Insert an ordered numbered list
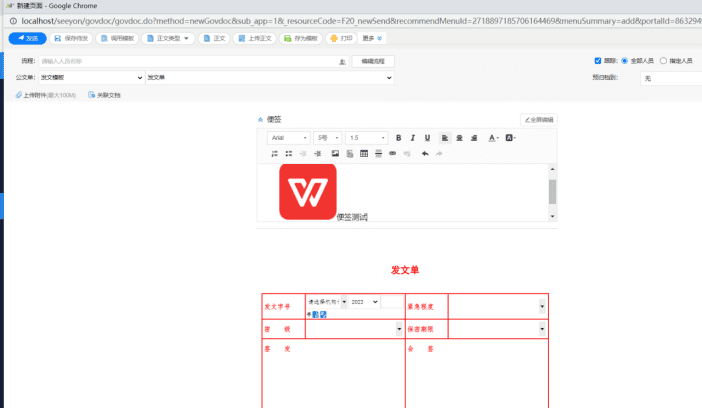702x408 pixels. [274, 154]
